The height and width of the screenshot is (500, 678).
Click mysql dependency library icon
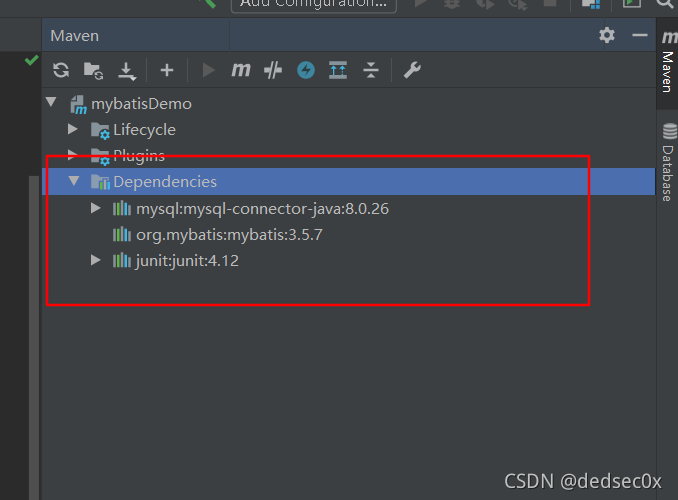tap(122, 208)
